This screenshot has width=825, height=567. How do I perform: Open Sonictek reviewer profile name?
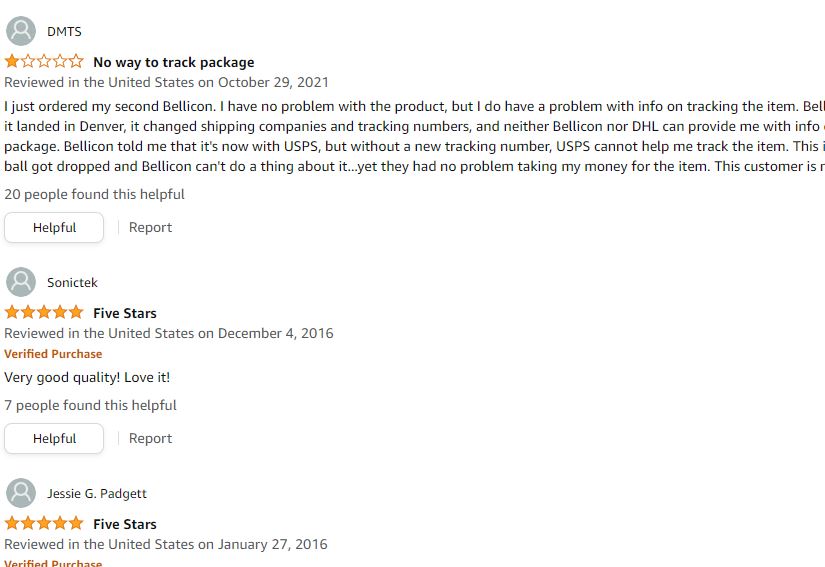(72, 283)
